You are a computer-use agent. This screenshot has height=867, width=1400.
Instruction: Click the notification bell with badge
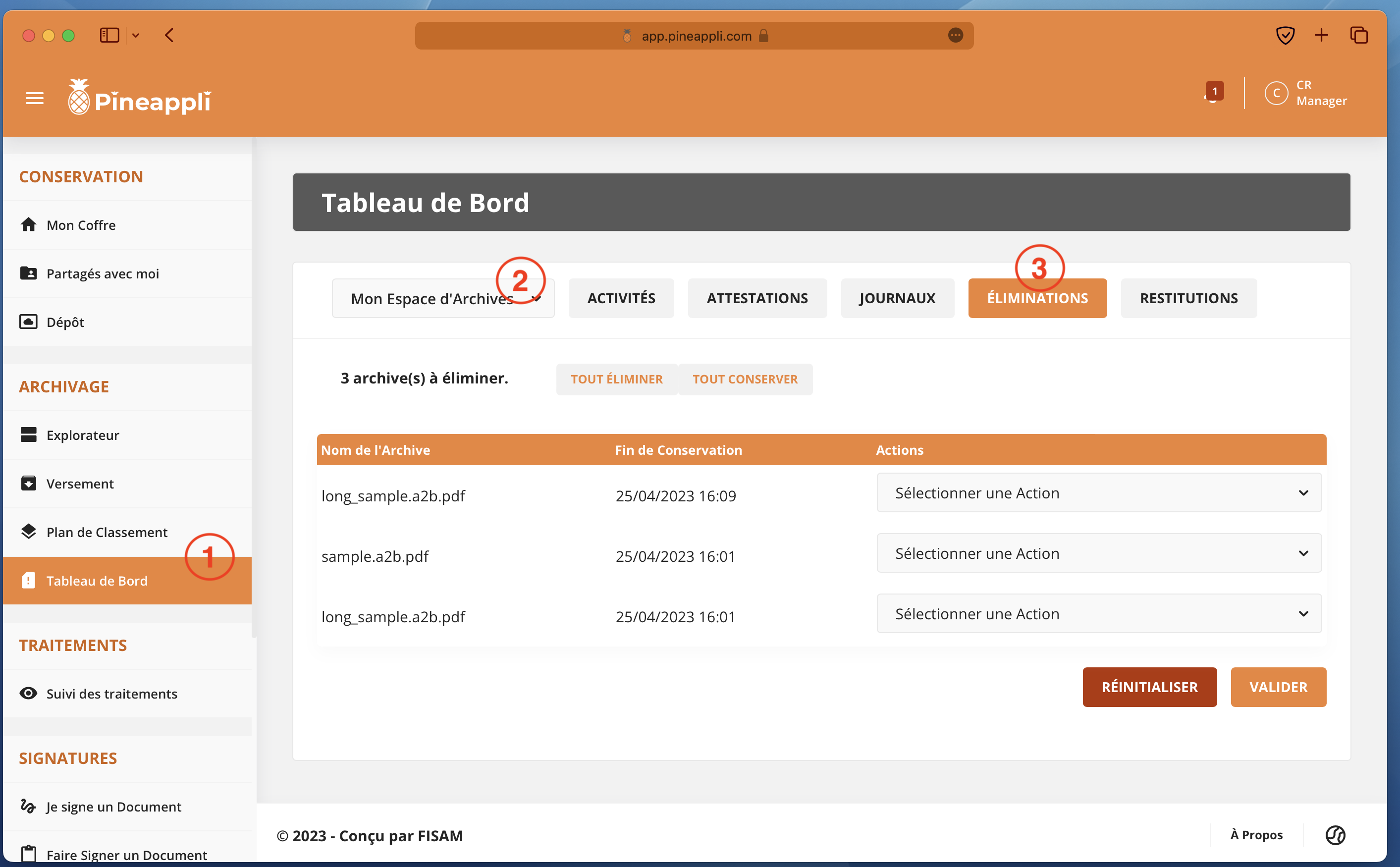coord(1213,93)
